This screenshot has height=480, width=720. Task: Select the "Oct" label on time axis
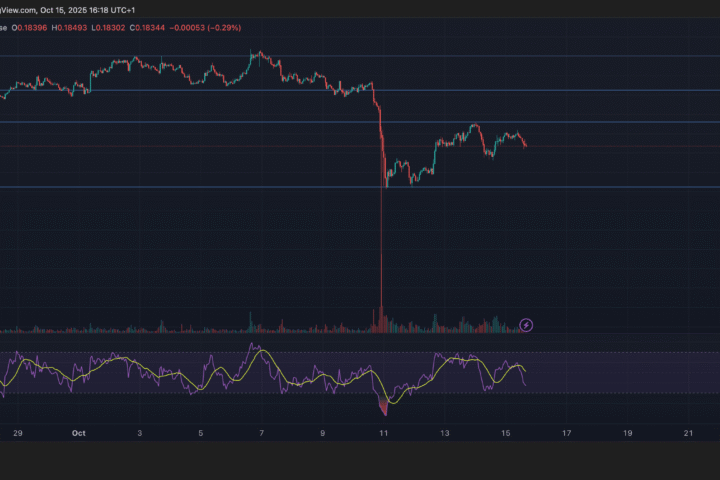tap(79, 433)
